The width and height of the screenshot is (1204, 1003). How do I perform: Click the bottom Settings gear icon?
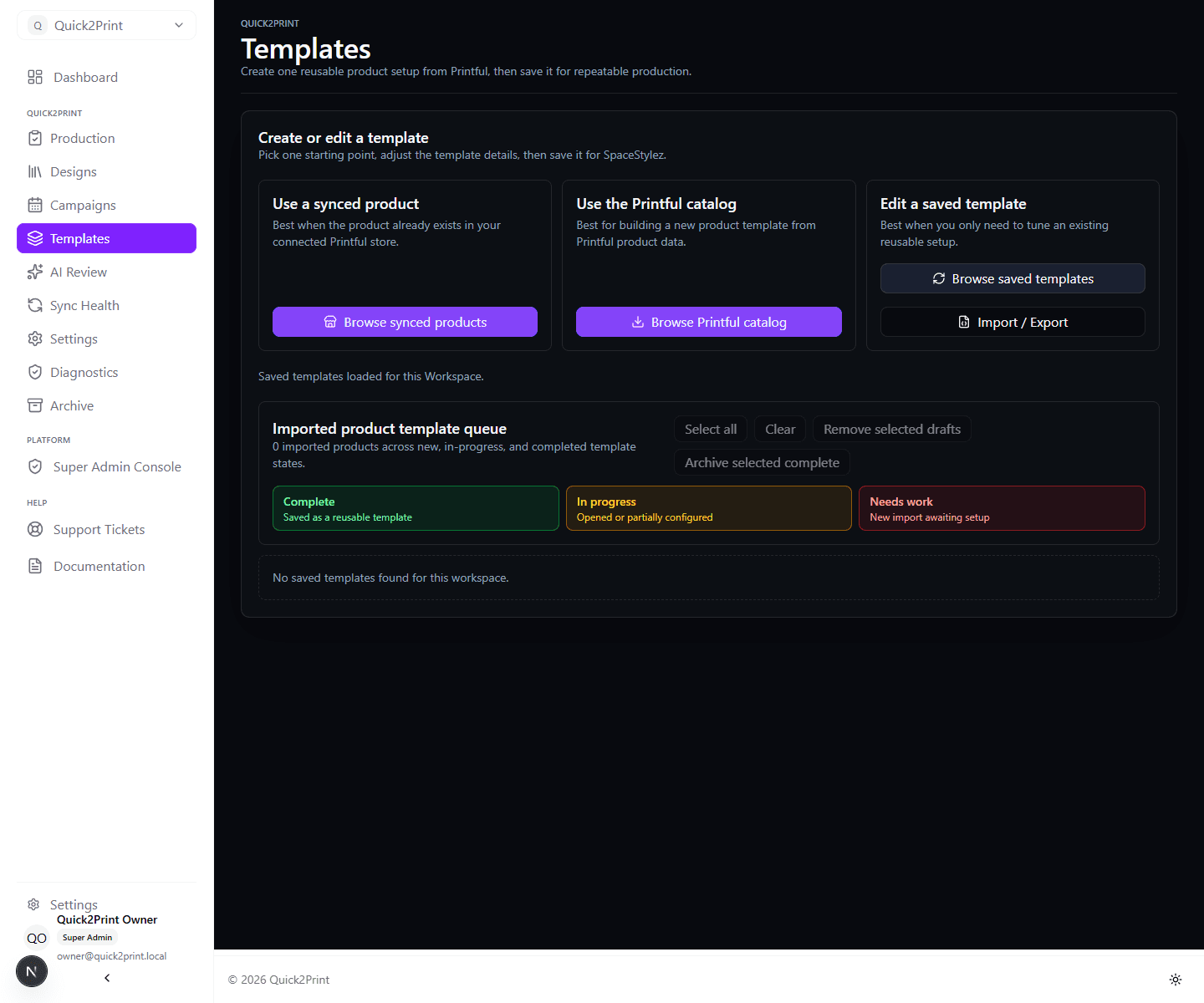click(33, 904)
